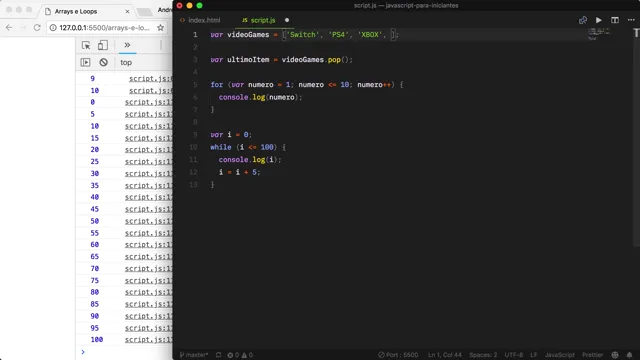Click unsaved dot on script.js tab
This screenshot has height=360, width=640.
point(287,20)
